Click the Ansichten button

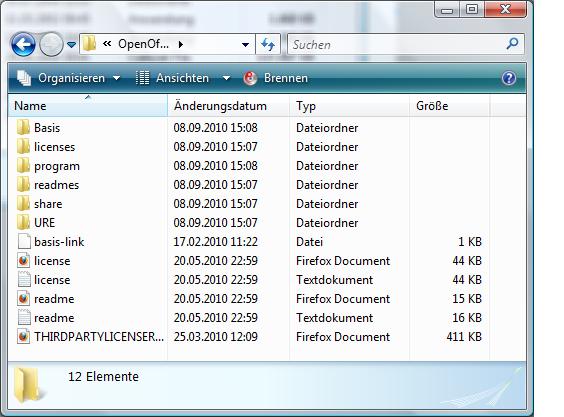pos(172,78)
